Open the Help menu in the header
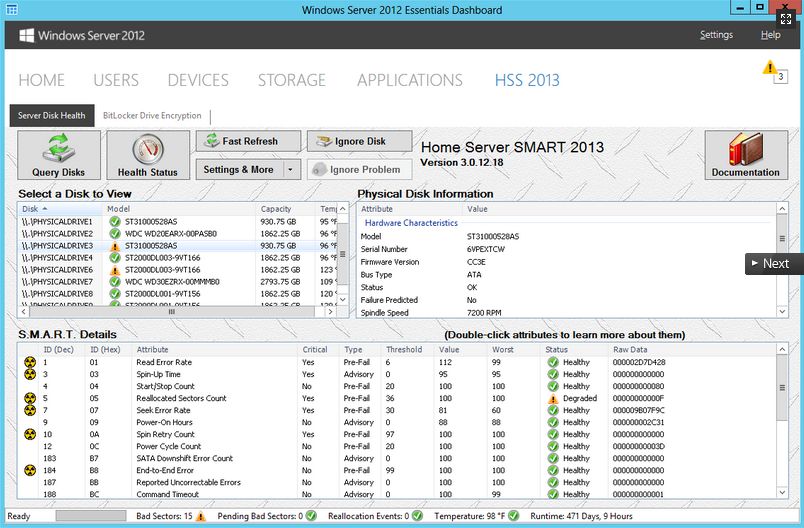Image resolution: width=804 pixels, height=528 pixels. pos(770,35)
